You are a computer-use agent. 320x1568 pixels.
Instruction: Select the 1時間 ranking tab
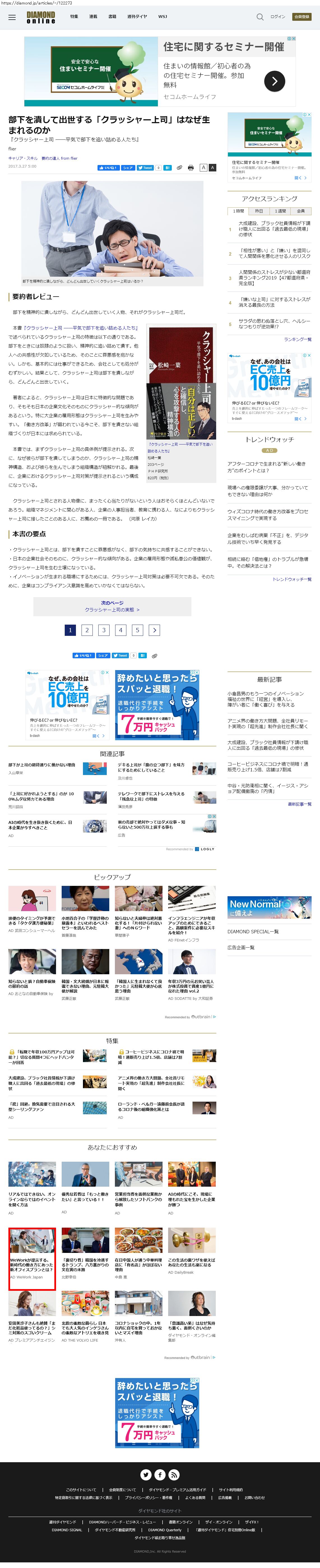(x=238, y=211)
